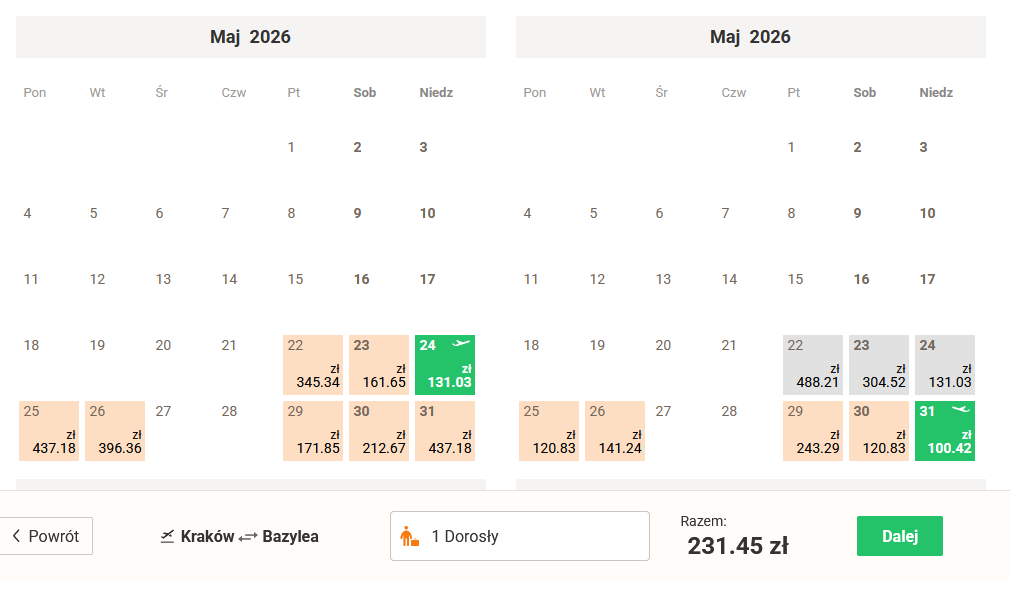Go back using the Powrót button
Image resolution: width=1010 pixels, height=590 pixels.
(x=47, y=536)
